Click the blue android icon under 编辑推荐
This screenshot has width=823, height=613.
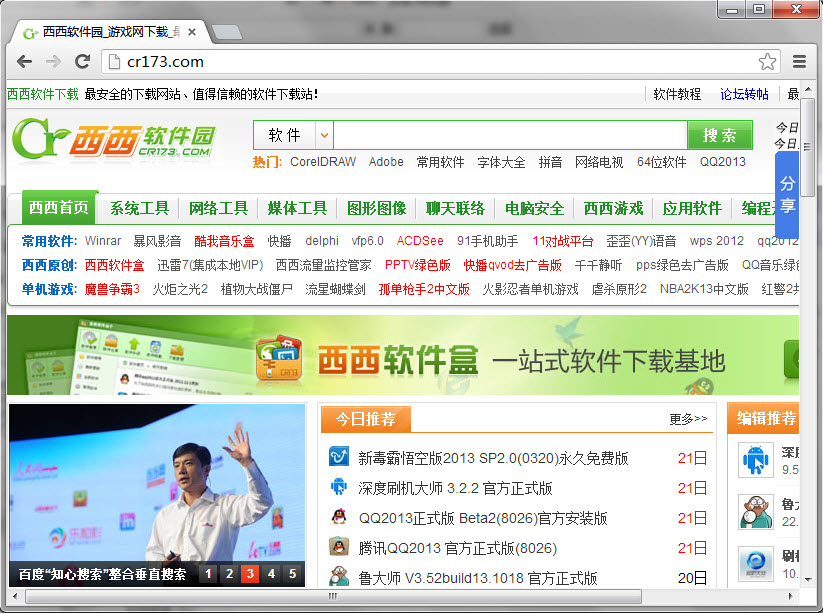(756, 460)
